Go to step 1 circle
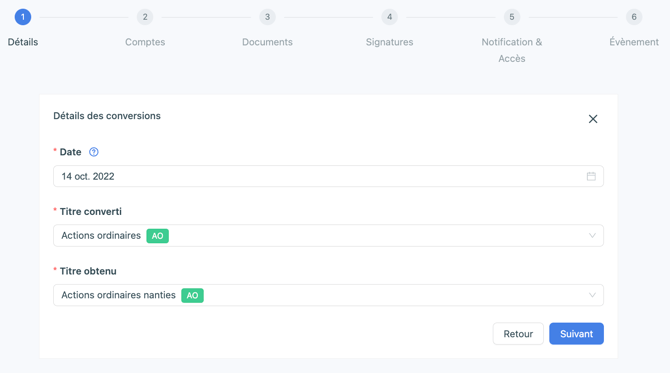 click(23, 17)
